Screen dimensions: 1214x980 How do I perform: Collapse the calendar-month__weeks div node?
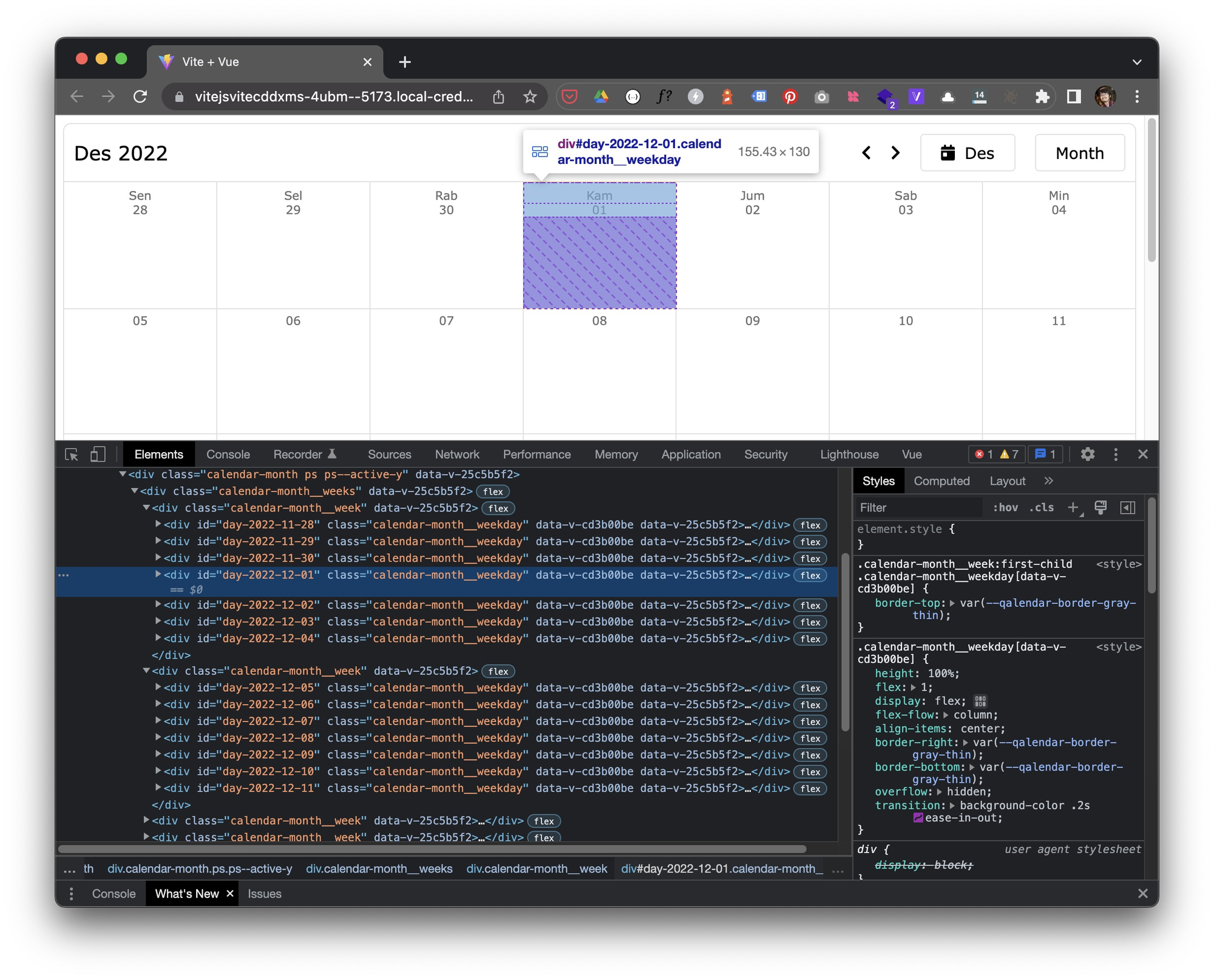pos(135,491)
